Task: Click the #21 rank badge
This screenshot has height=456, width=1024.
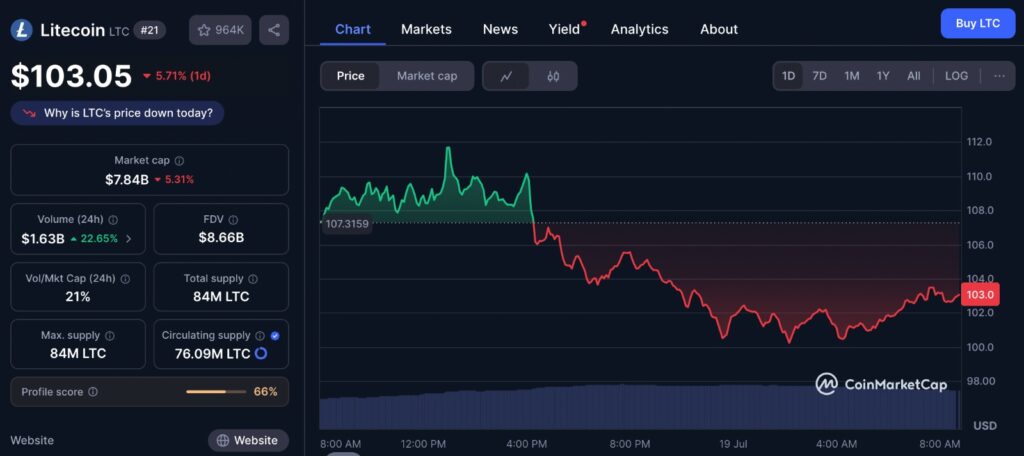Action: pos(150,30)
